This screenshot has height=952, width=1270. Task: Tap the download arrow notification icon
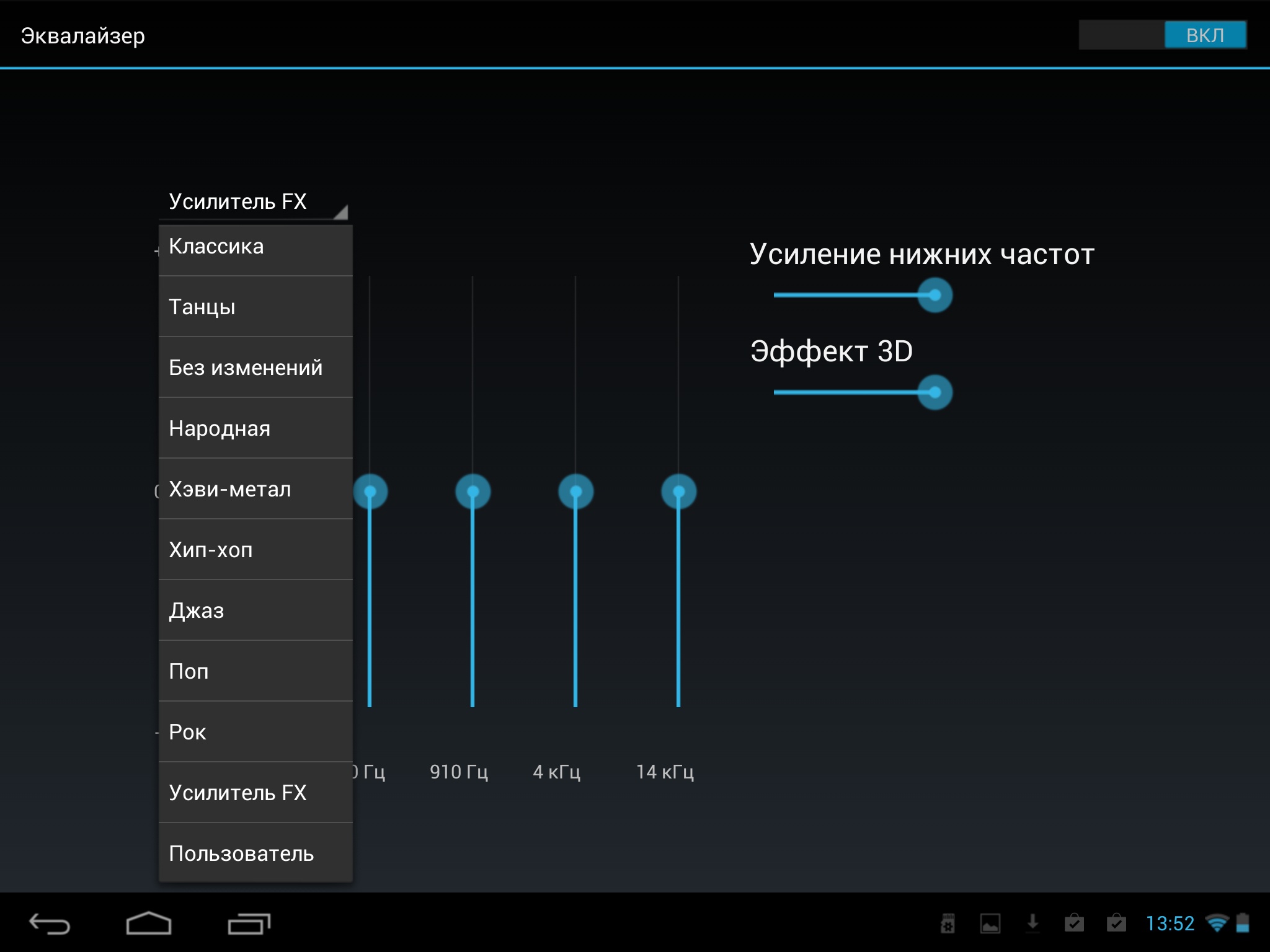(x=1032, y=923)
